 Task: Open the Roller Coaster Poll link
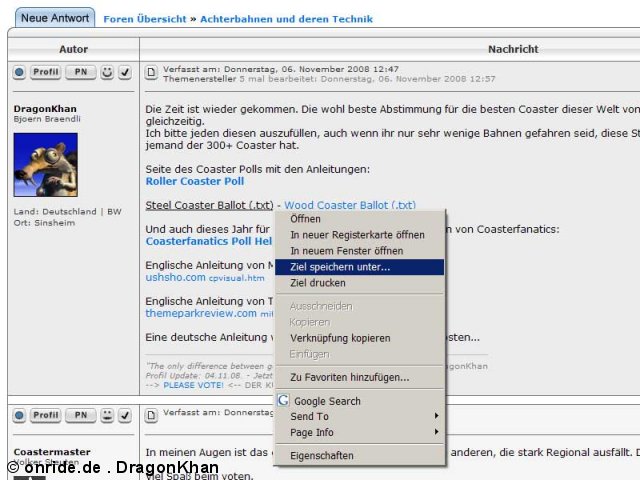tap(195, 182)
